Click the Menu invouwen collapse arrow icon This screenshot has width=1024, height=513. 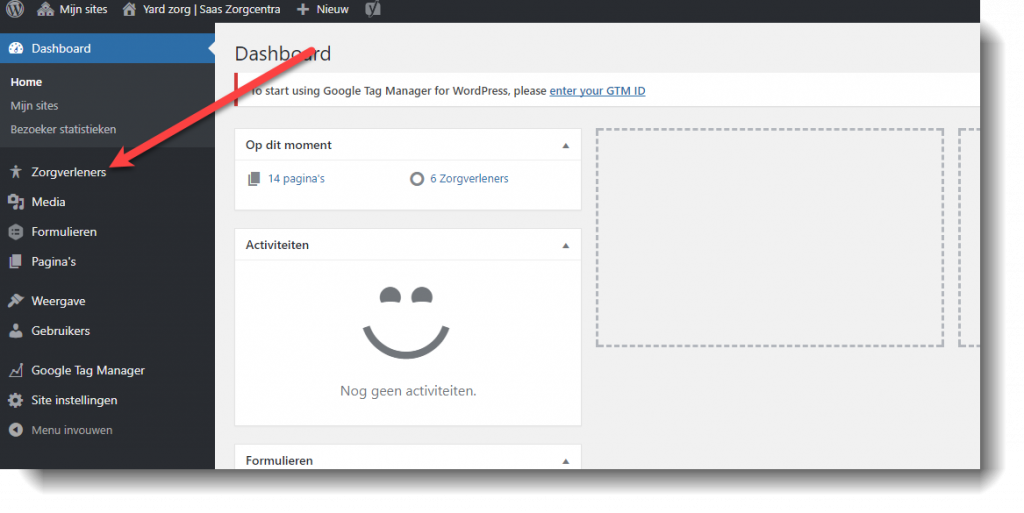pos(16,430)
